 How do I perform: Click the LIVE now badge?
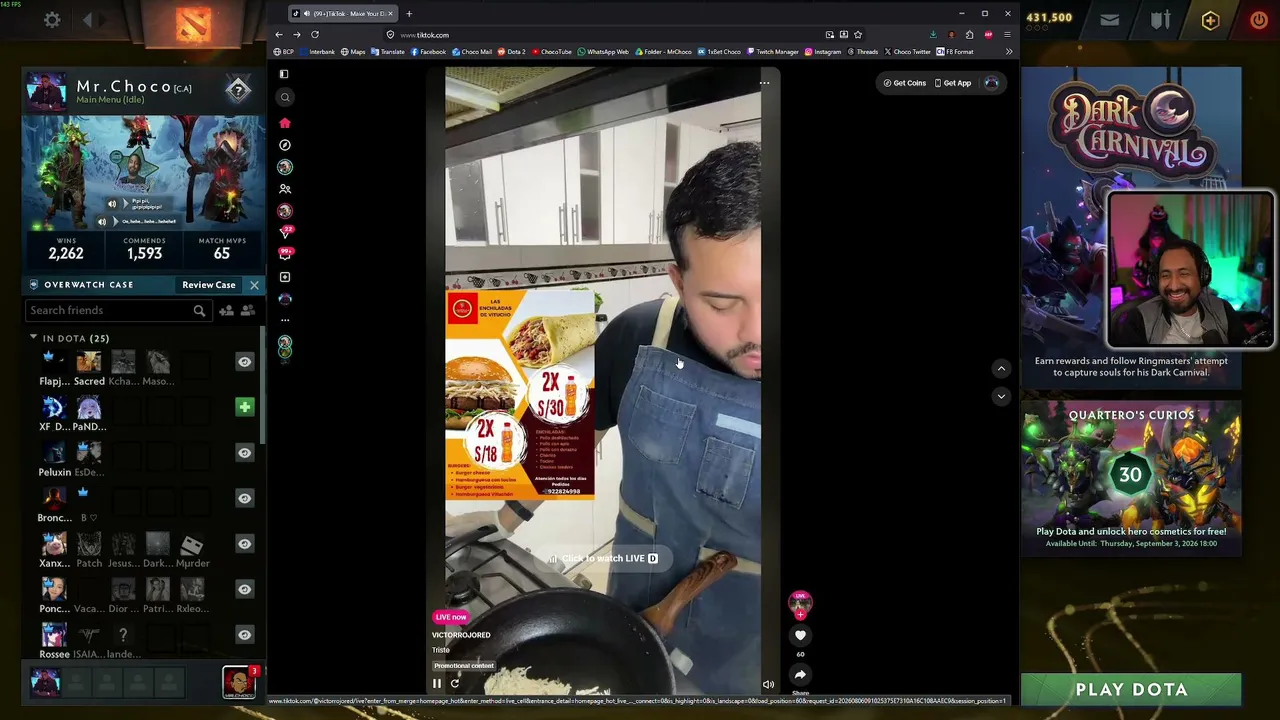(x=451, y=617)
